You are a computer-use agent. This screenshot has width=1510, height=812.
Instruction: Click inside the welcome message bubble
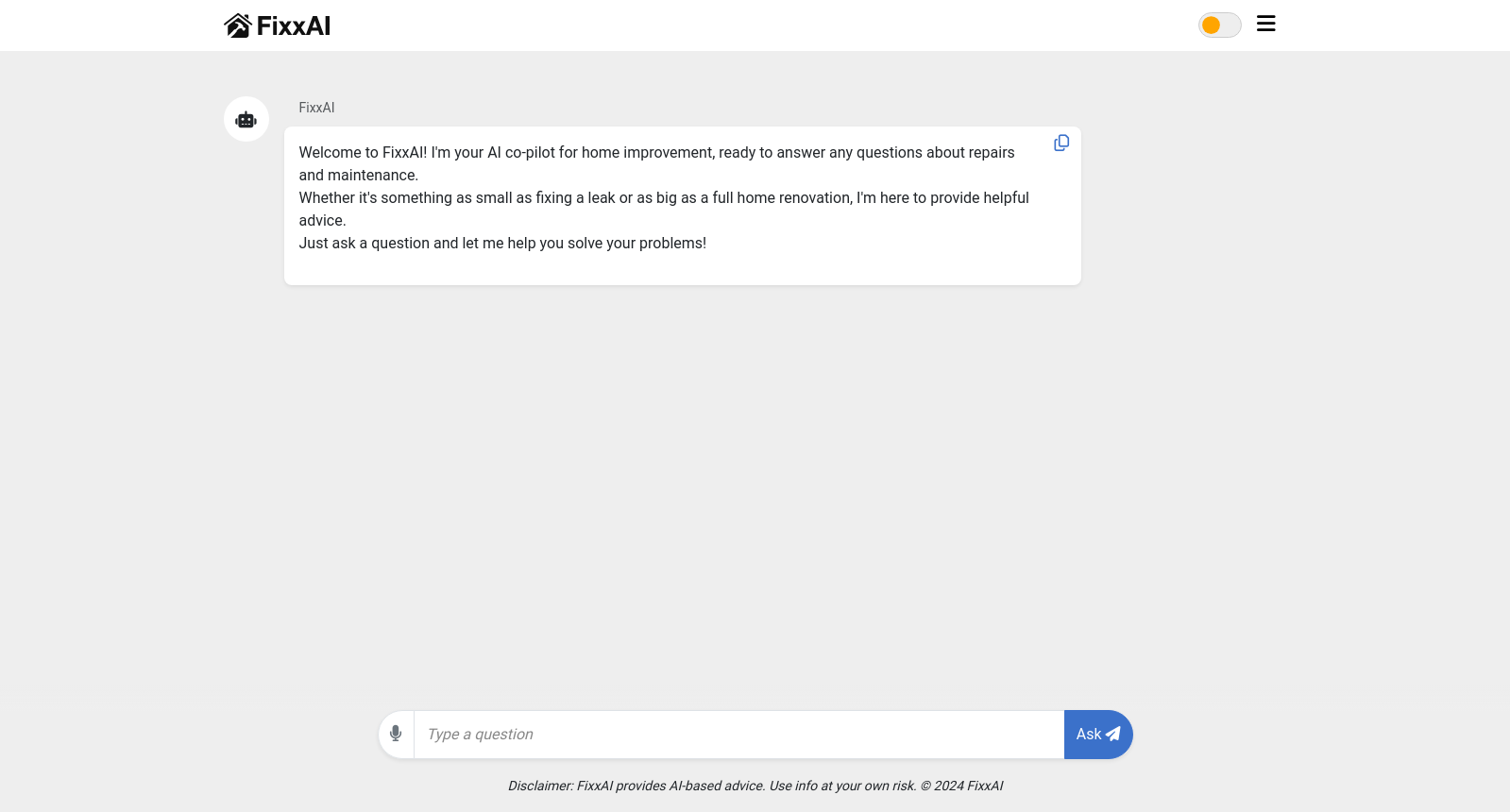tap(682, 206)
